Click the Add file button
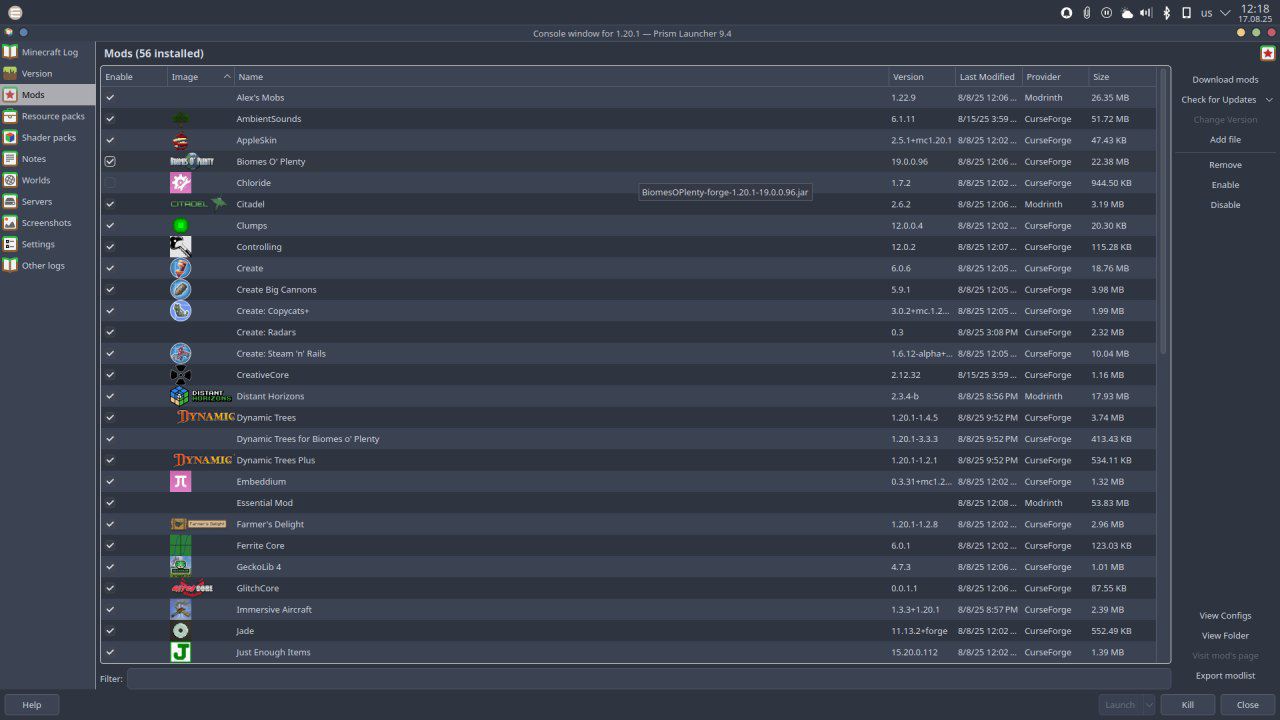Image resolution: width=1280 pixels, height=720 pixels. (1225, 140)
